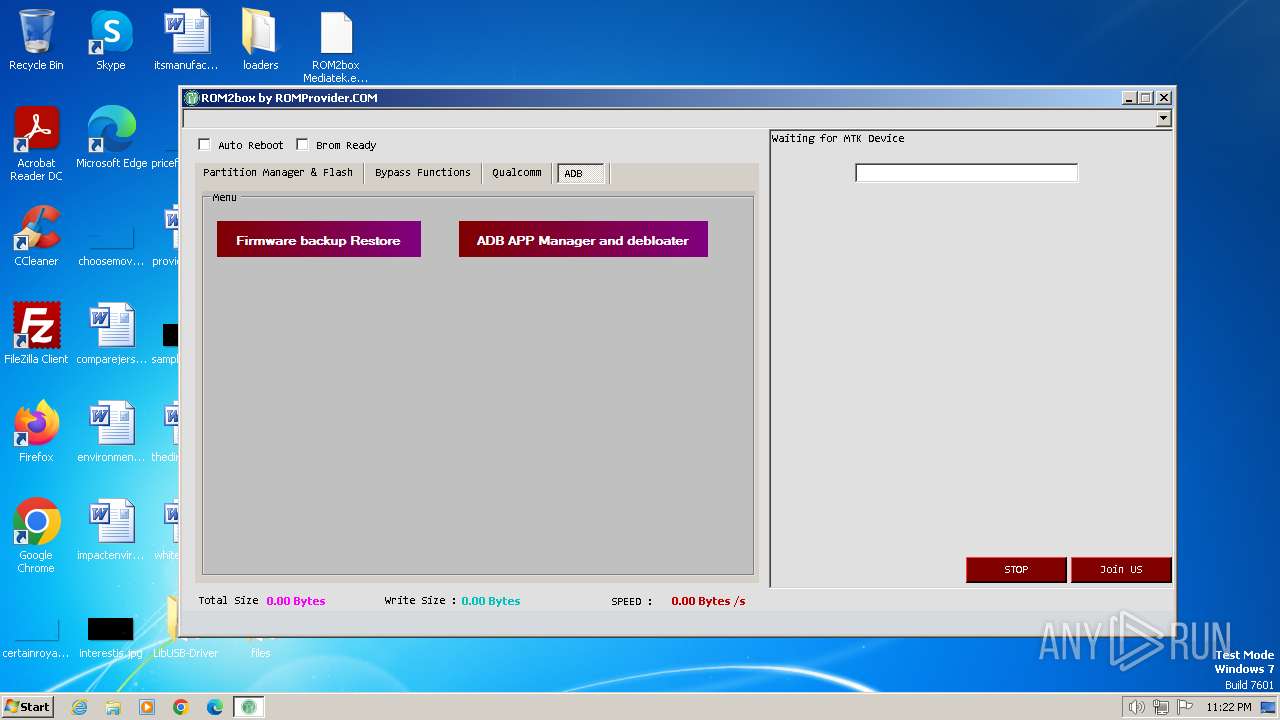Image resolution: width=1280 pixels, height=720 pixels.
Task: Click the Join US button
Action: (x=1121, y=570)
